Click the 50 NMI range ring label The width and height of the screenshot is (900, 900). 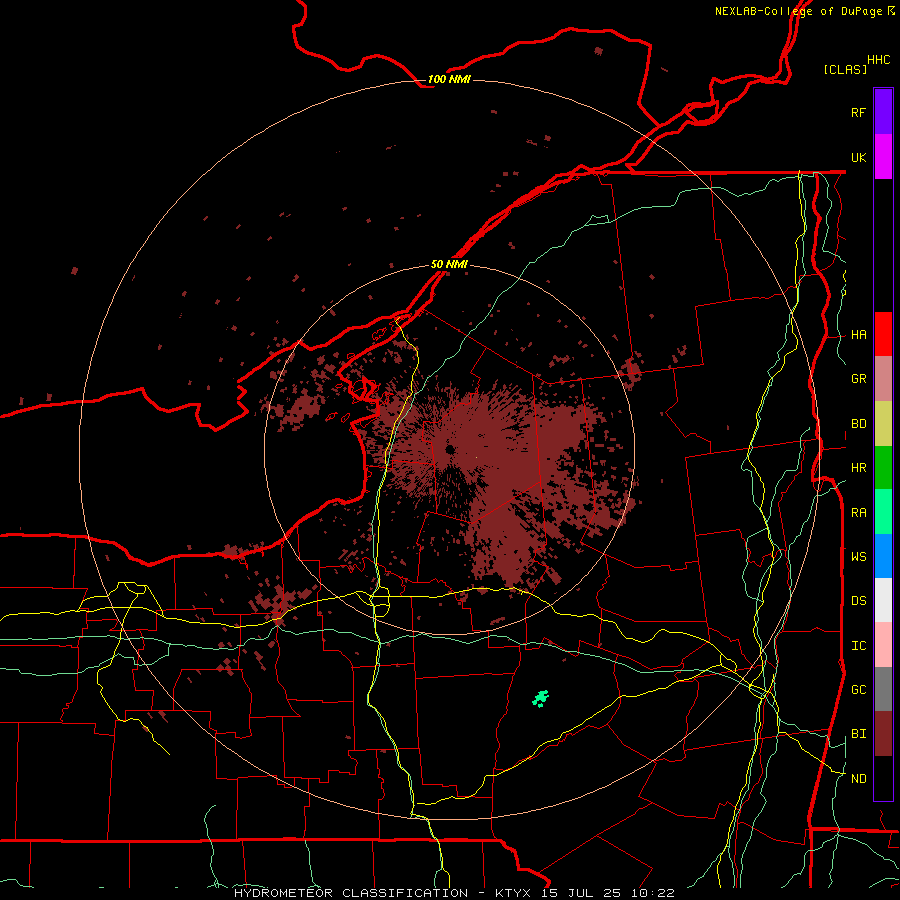tap(449, 264)
